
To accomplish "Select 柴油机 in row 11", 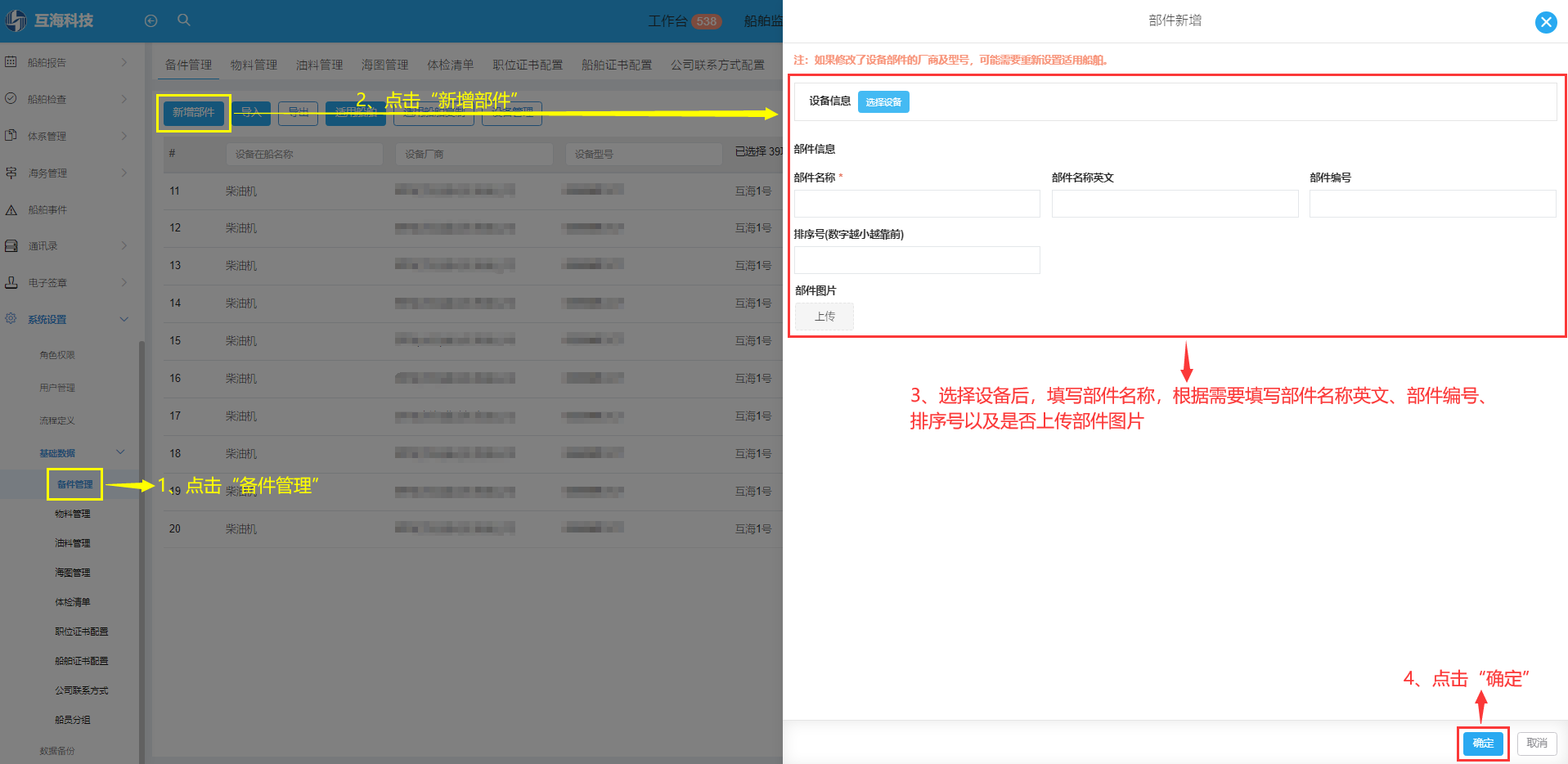I will tap(241, 191).
